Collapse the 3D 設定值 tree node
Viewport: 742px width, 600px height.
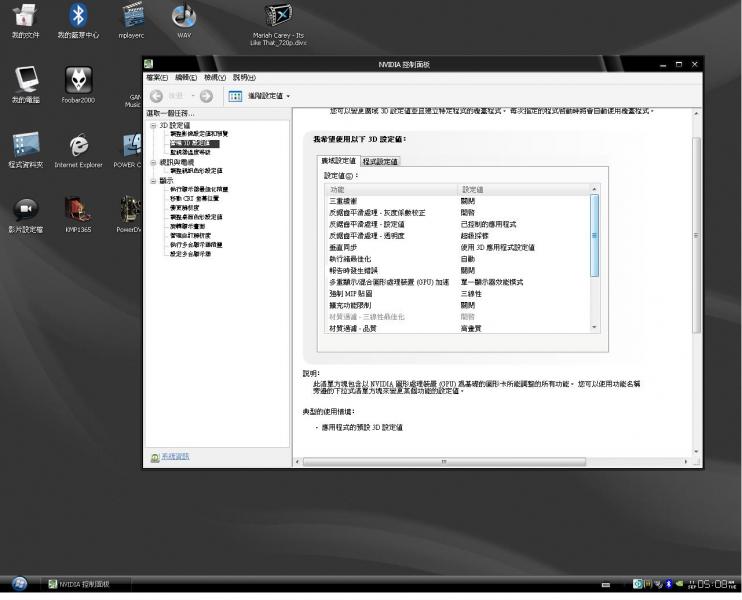(x=153, y=125)
